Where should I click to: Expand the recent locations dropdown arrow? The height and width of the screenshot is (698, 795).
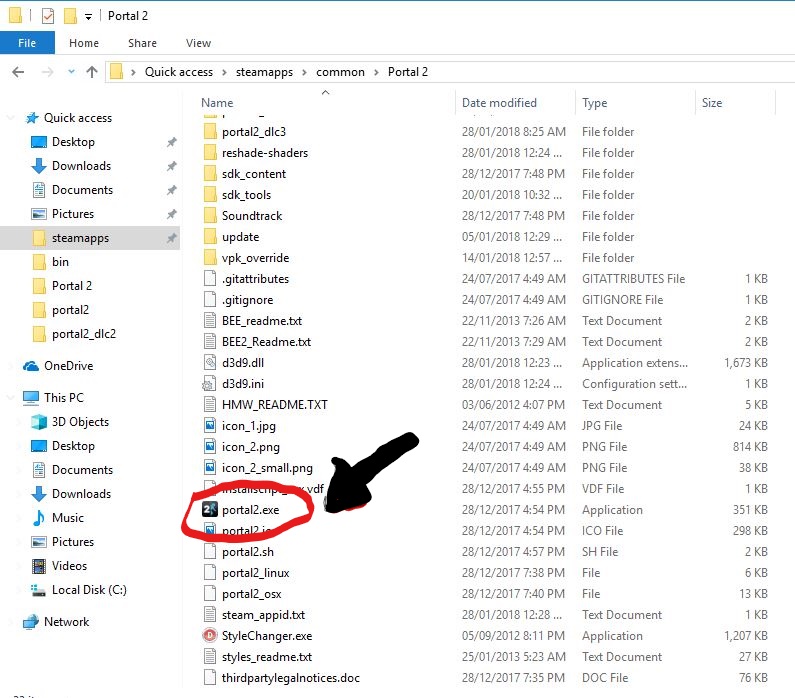71,72
